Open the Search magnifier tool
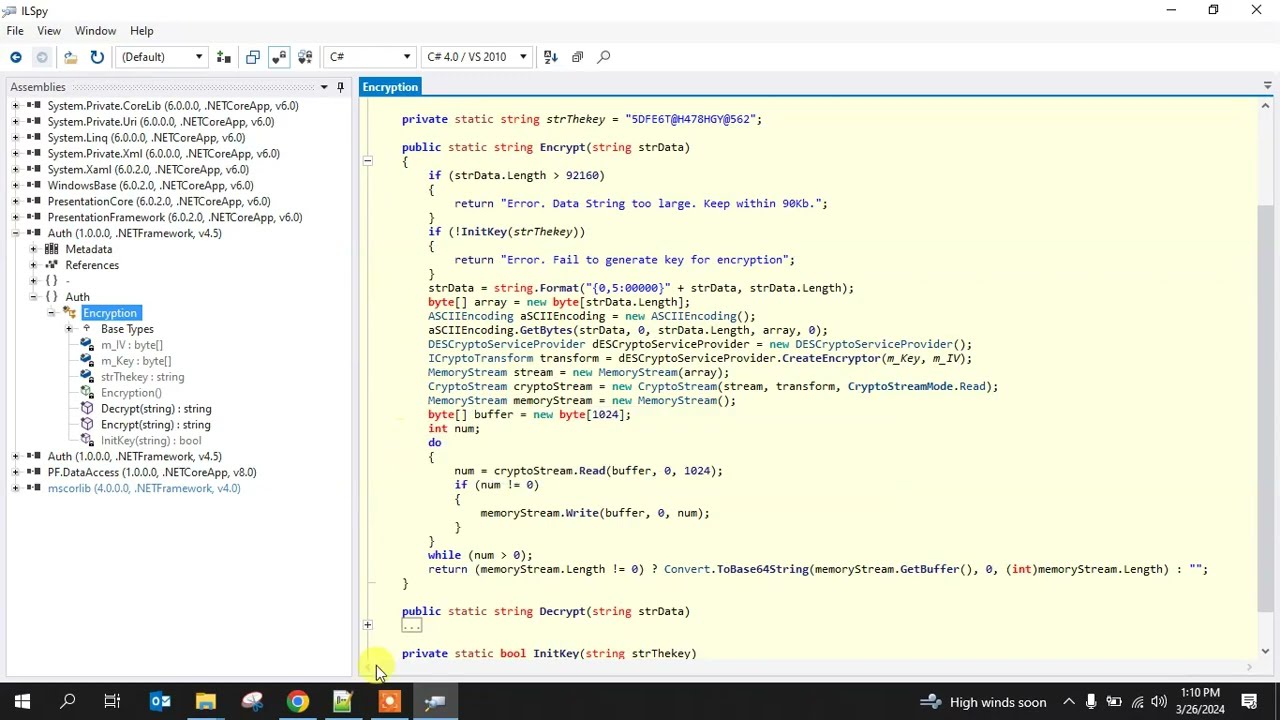Image resolution: width=1280 pixels, height=720 pixels. pyautogui.click(x=604, y=57)
